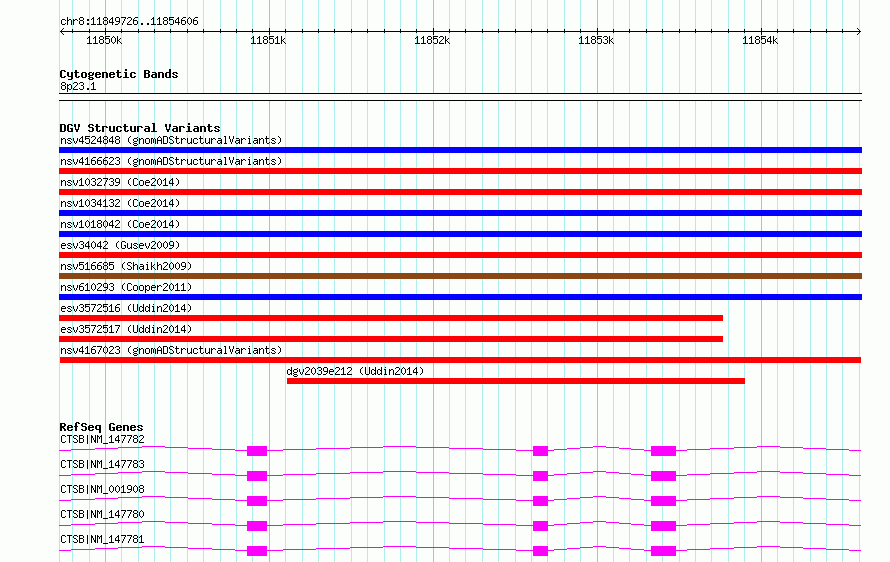Click middle exon of CTSB|NM_147782
The width and height of the screenshot is (890, 562).
[540, 451]
